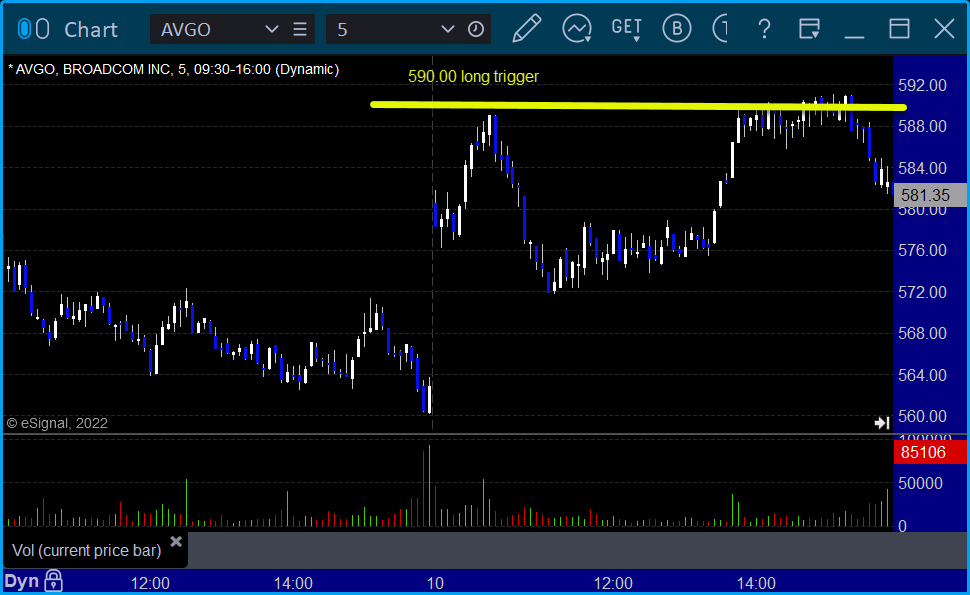Image resolution: width=970 pixels, height=595 pixels.
Task: Click the second 12:00 time label
Action: pos(613,583)
